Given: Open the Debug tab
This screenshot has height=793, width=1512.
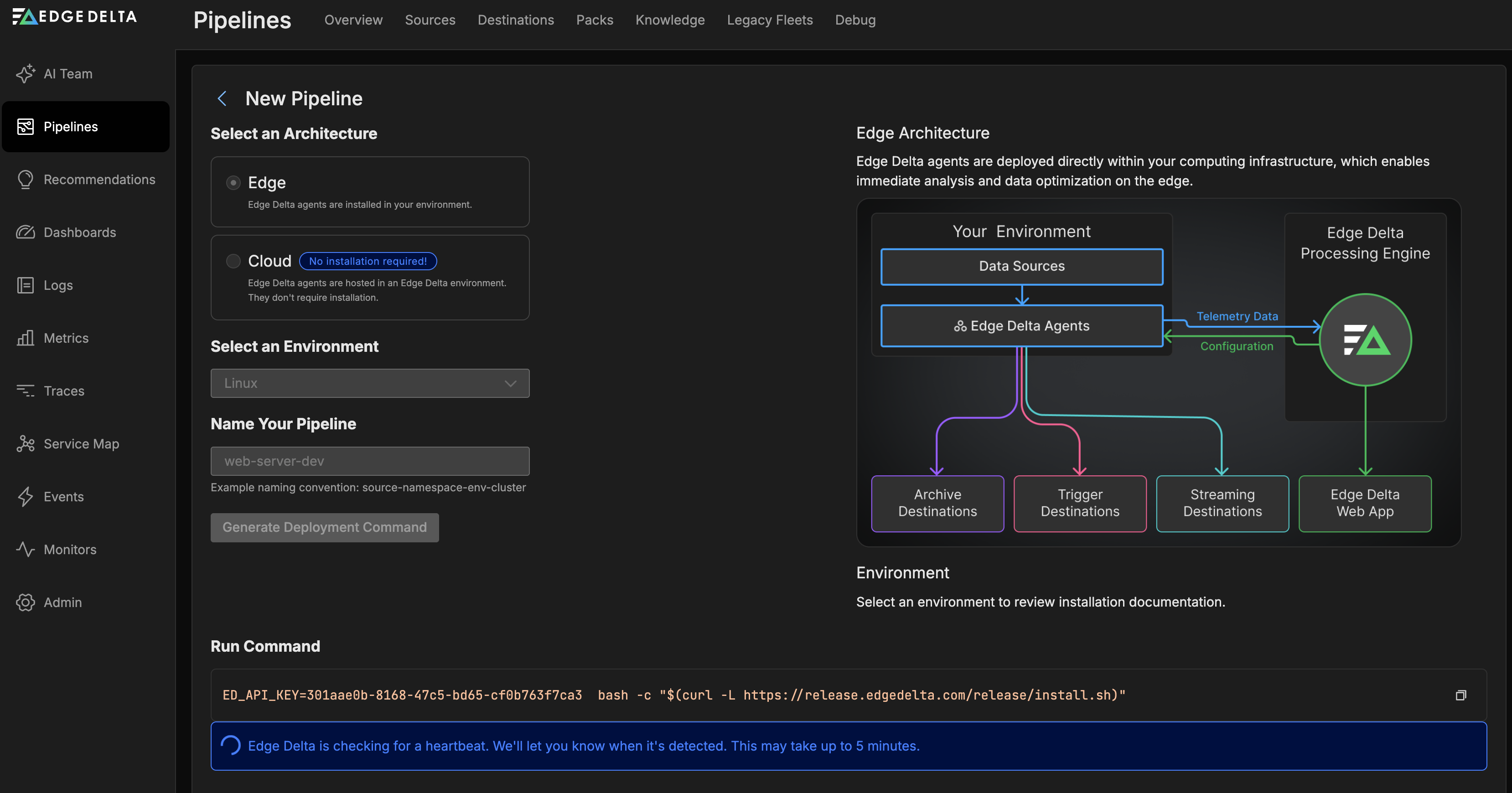Looking at the screenshot, I should [854, 20].
